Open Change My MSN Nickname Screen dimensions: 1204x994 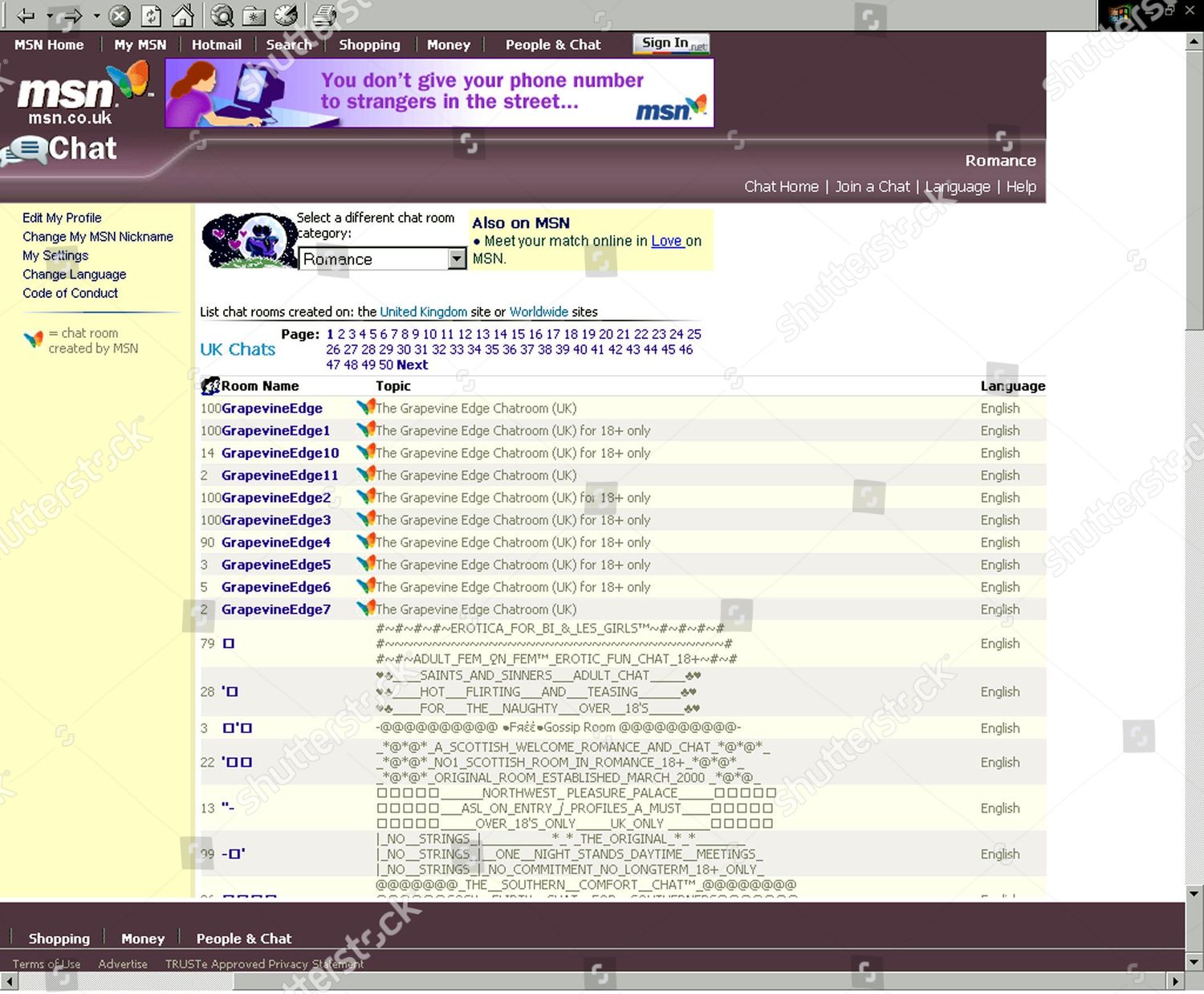point(98,237)
